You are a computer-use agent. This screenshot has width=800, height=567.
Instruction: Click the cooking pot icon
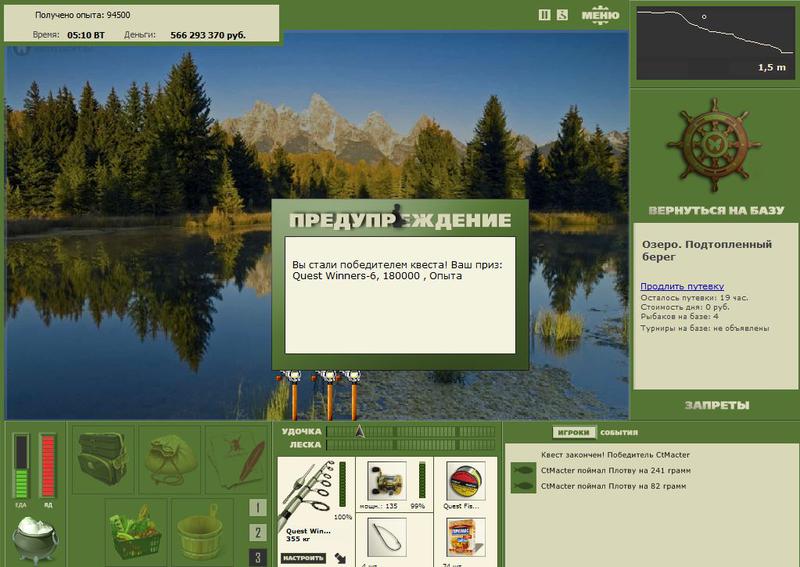coord(35,539)
